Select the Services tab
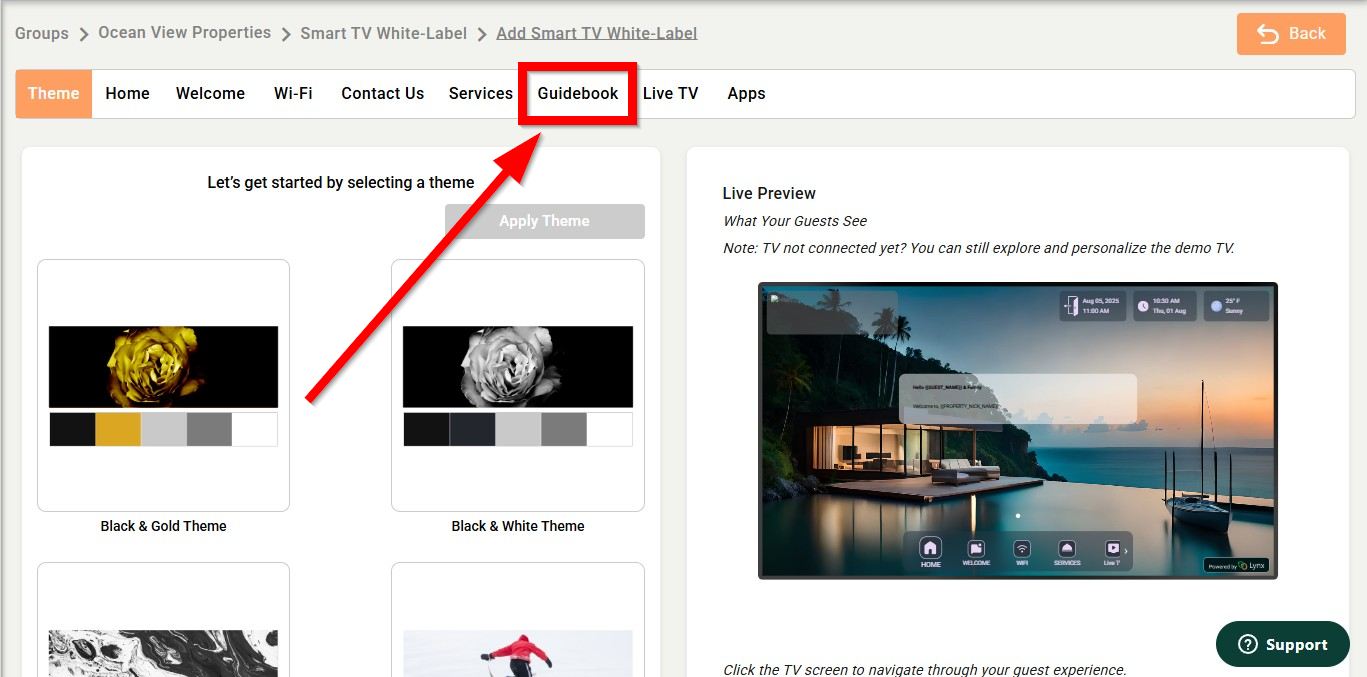The height and width of the screenshot is (677, 1367). click(480, 94)
